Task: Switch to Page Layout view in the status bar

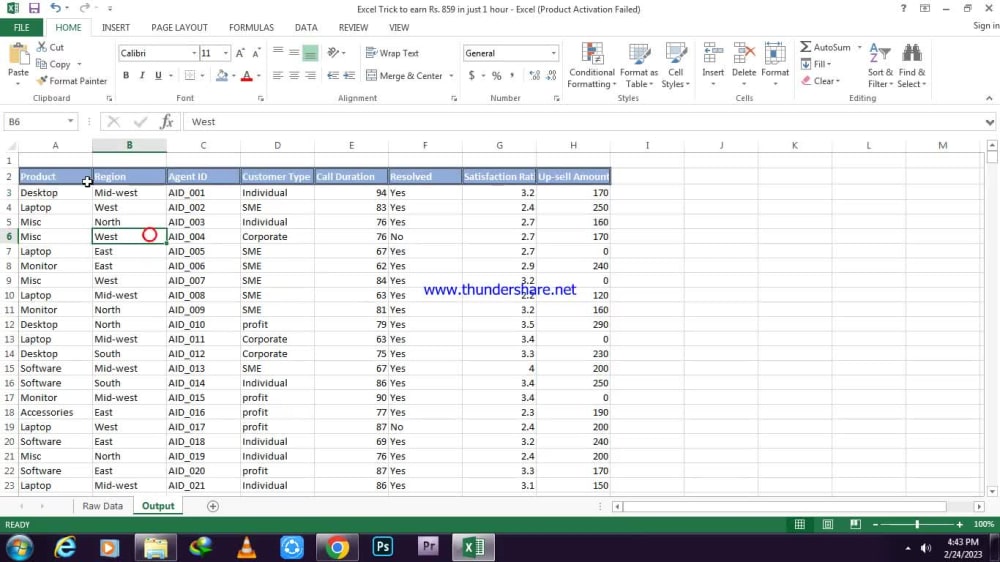Action: [828, 524]
